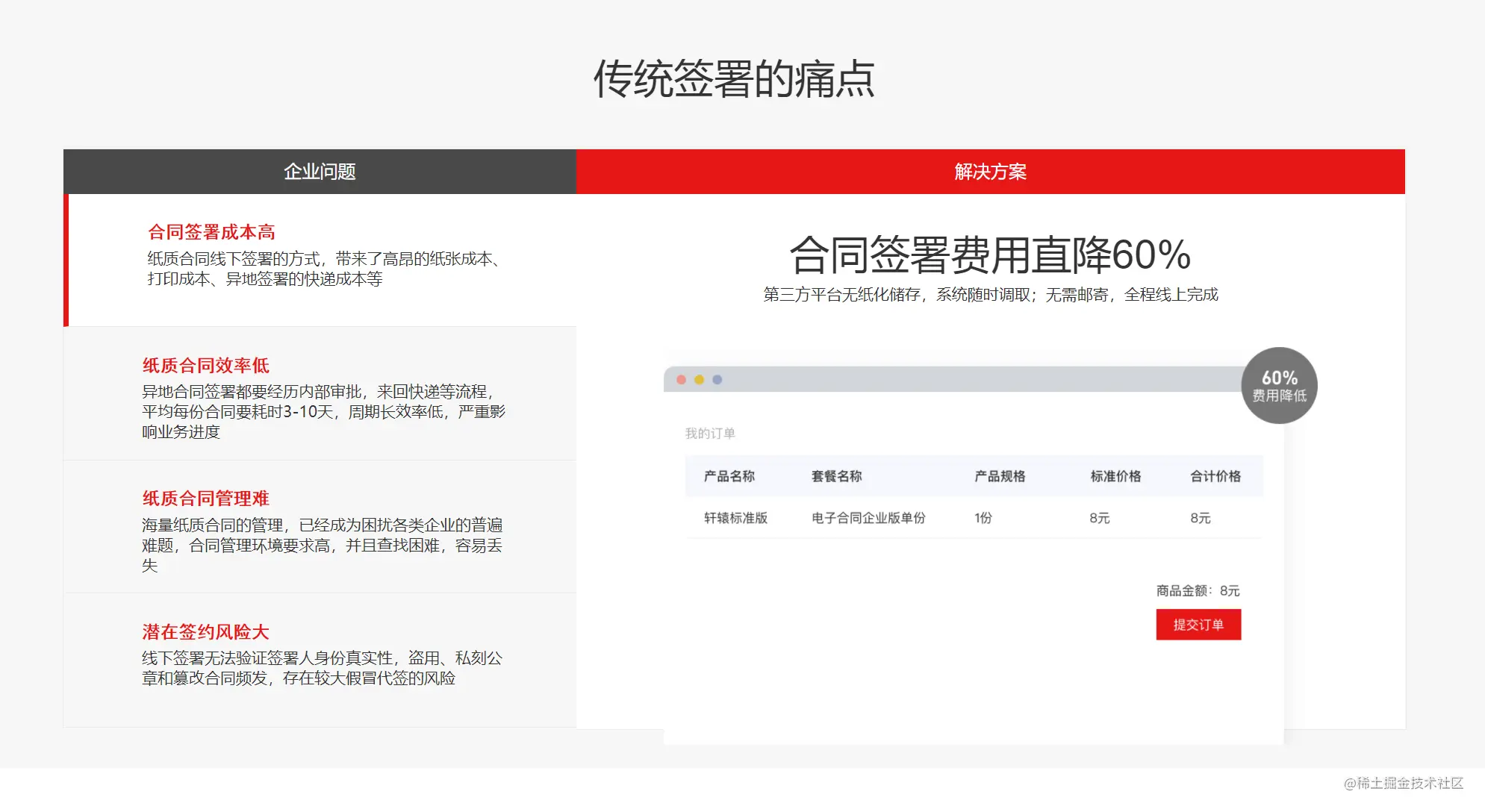Click the 标准价格 column header
The width and height of the screenshot is (1485, 812).
click(x=1115, y=476)
